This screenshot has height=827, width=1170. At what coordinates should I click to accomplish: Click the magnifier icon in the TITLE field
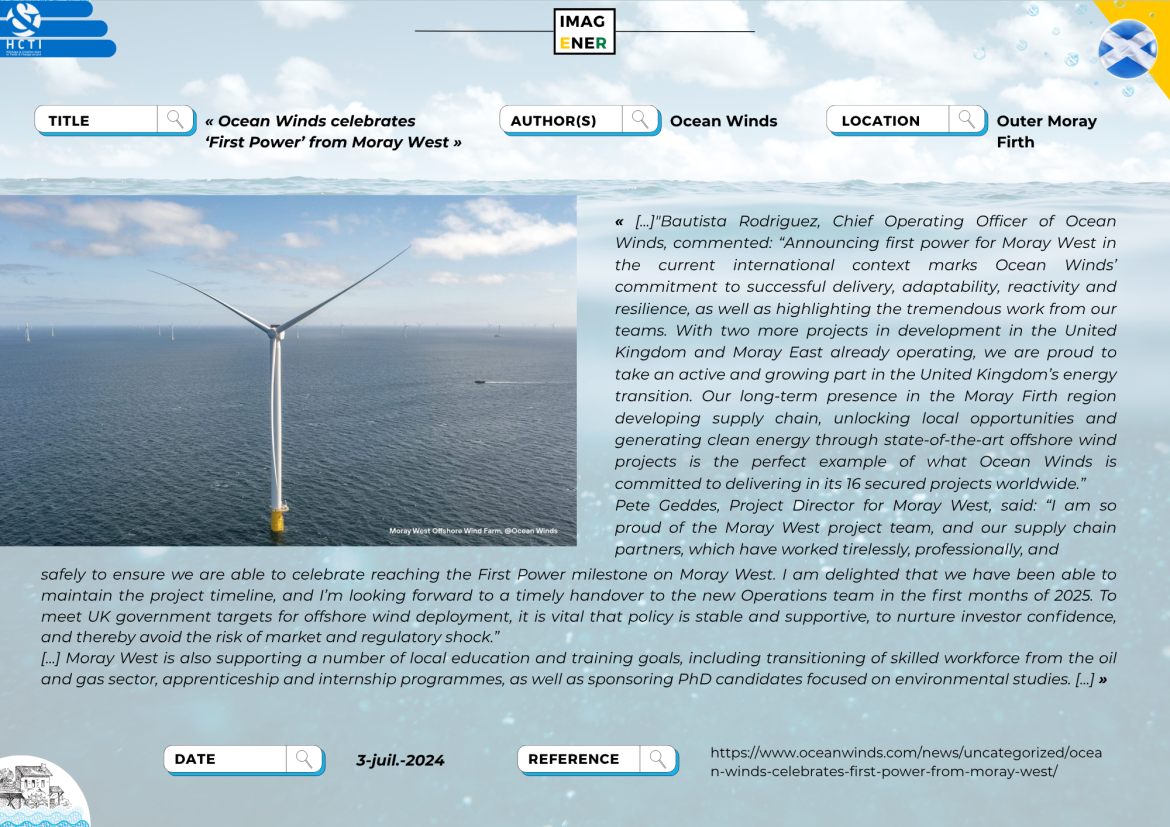[x=175, y=119]
